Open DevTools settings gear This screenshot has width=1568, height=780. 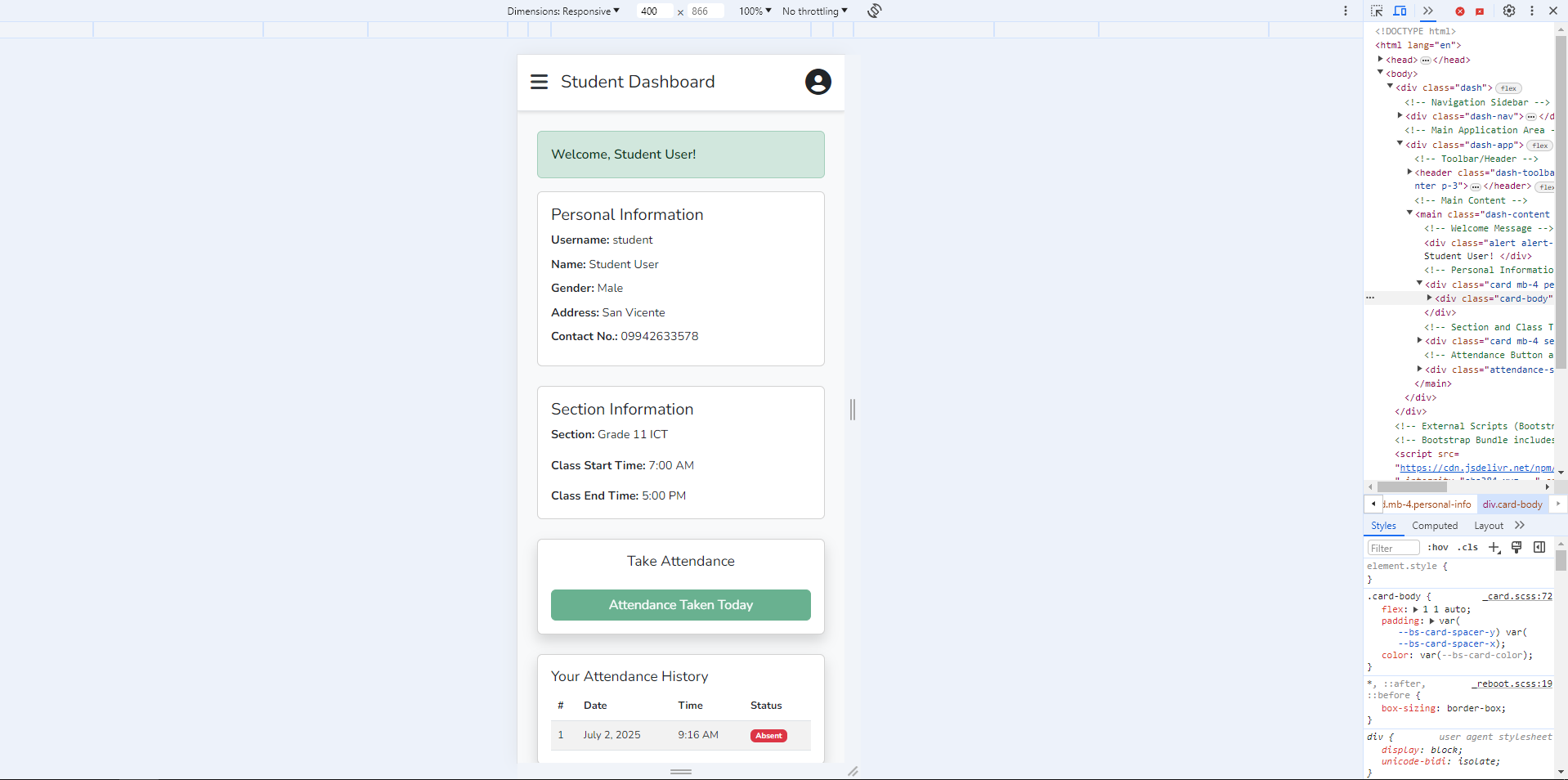pyautogui.click(x=1509, y=11)
